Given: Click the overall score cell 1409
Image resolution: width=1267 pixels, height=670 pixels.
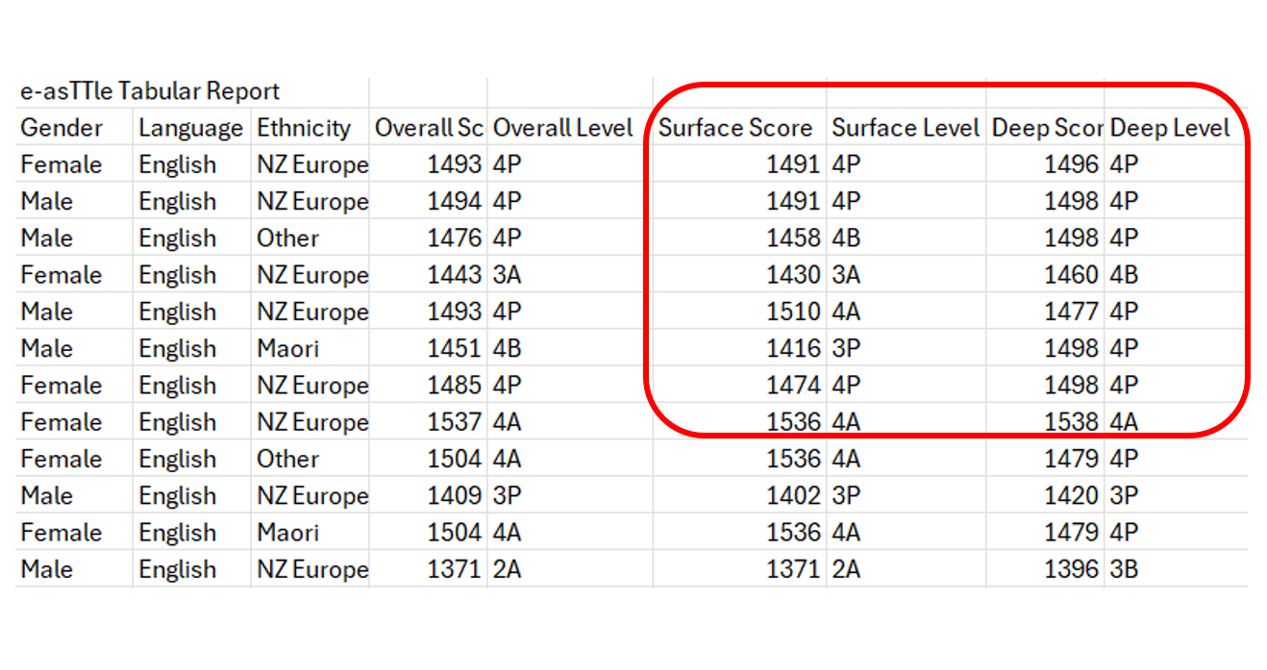Looking at the screenshot, I should [x=454, y=496].
